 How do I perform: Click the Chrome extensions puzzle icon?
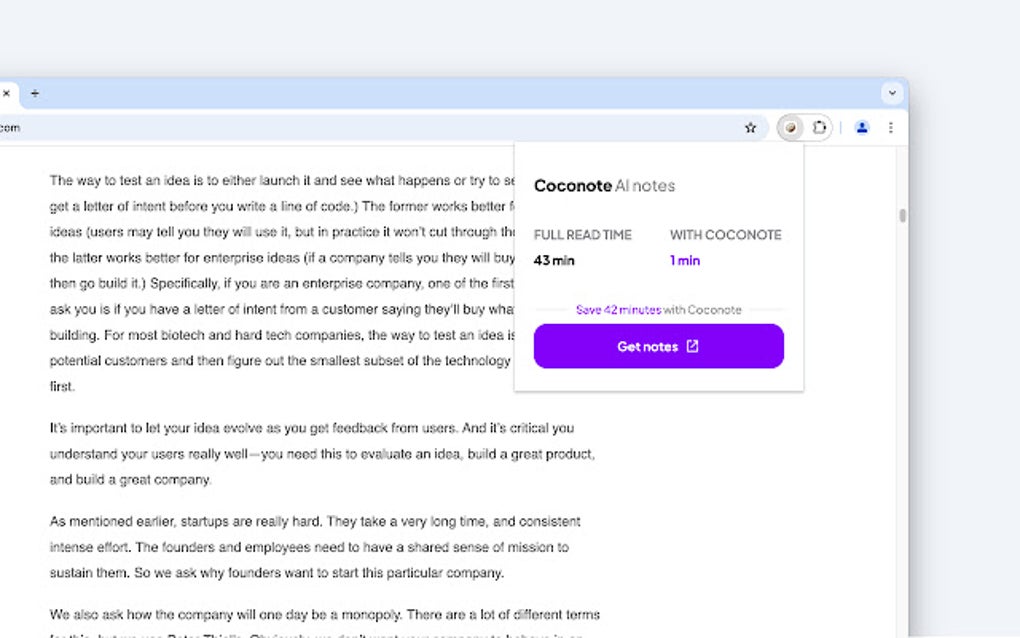[x=820, y=127]
